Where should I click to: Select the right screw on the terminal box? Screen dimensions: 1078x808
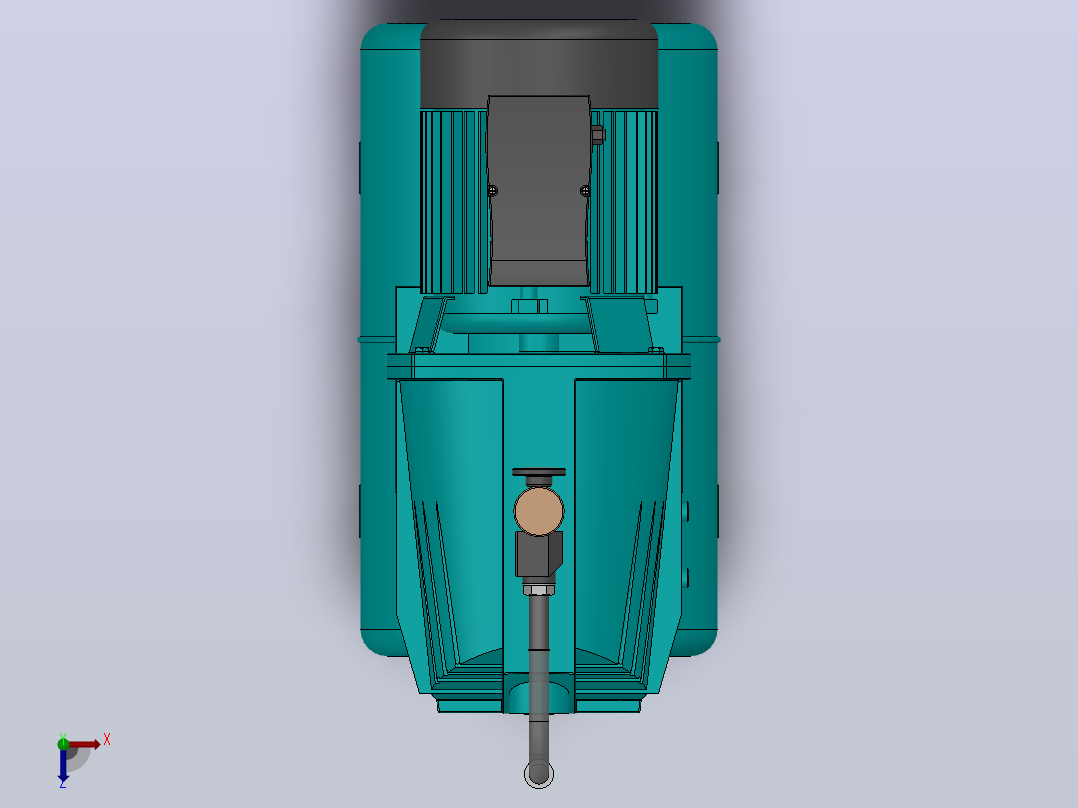coord(585,190)
